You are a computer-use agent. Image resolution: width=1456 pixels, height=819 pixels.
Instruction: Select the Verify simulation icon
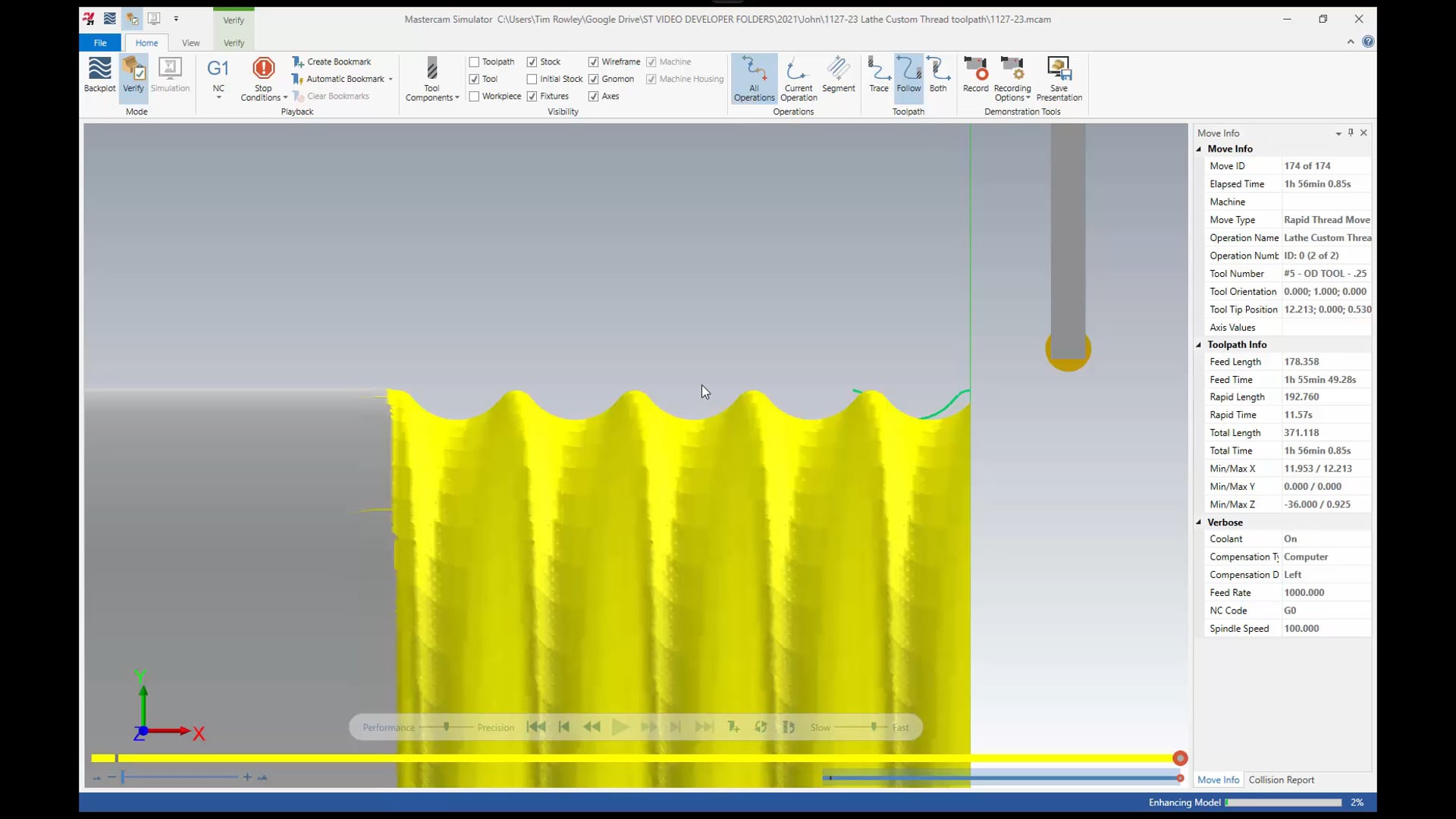point(133,74)
